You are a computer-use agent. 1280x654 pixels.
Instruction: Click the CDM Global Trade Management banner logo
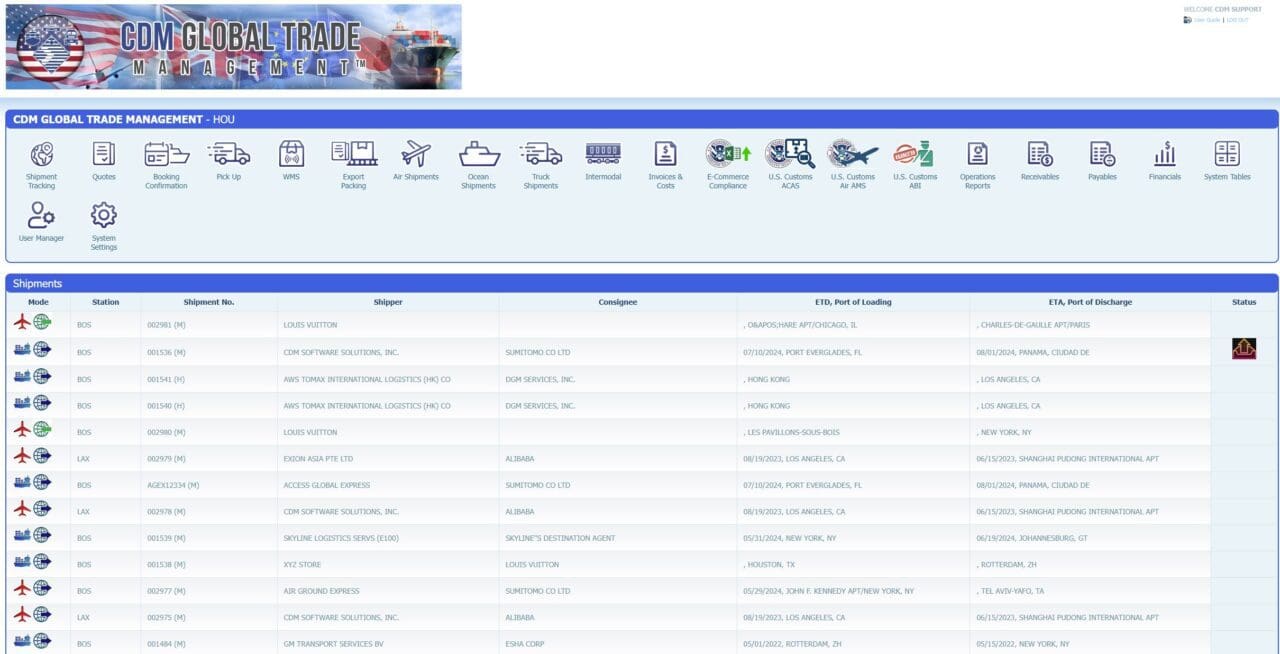pos(234,47)
